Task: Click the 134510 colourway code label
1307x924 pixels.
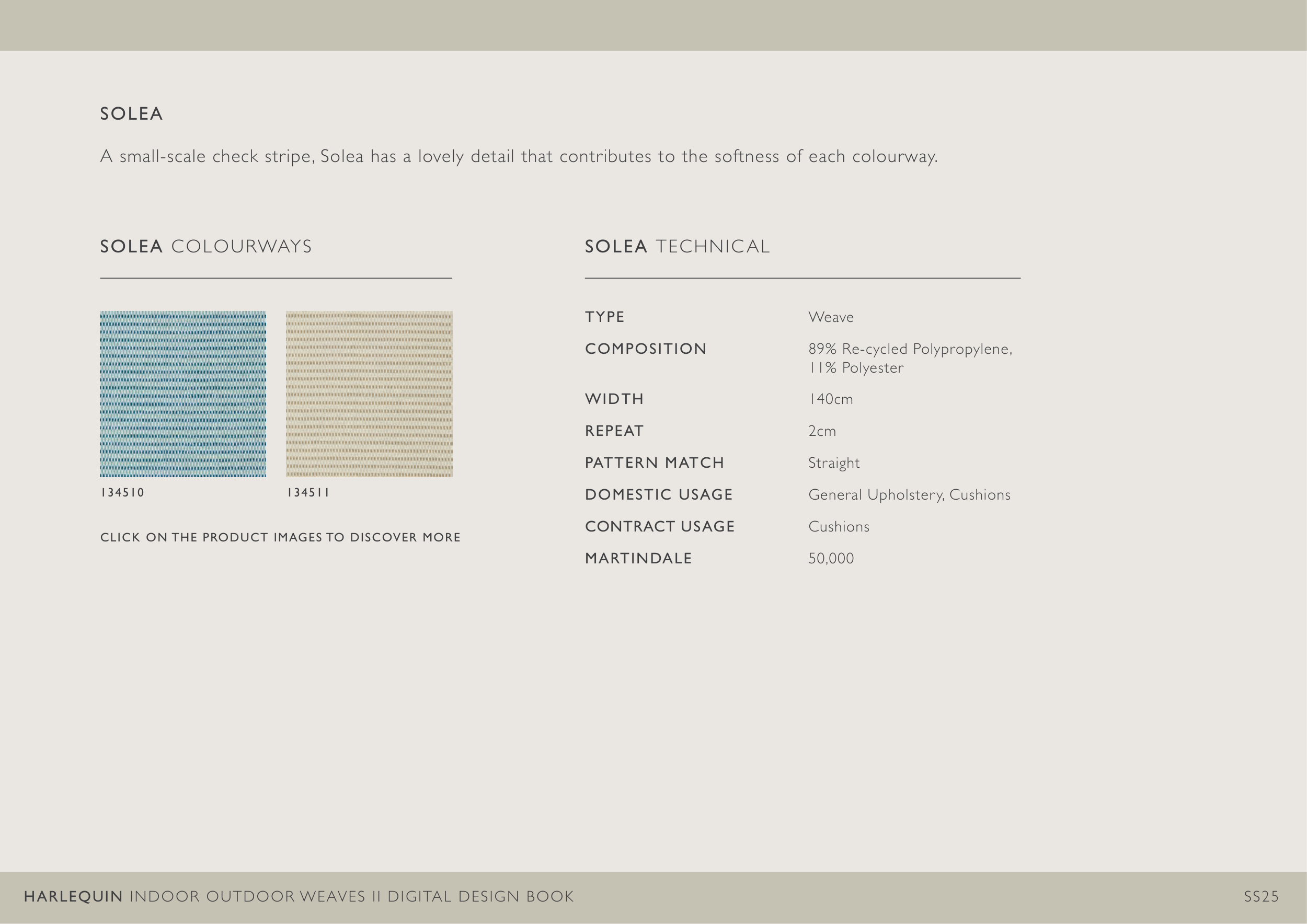Action: pyautogui.click(x=122, y=493)
